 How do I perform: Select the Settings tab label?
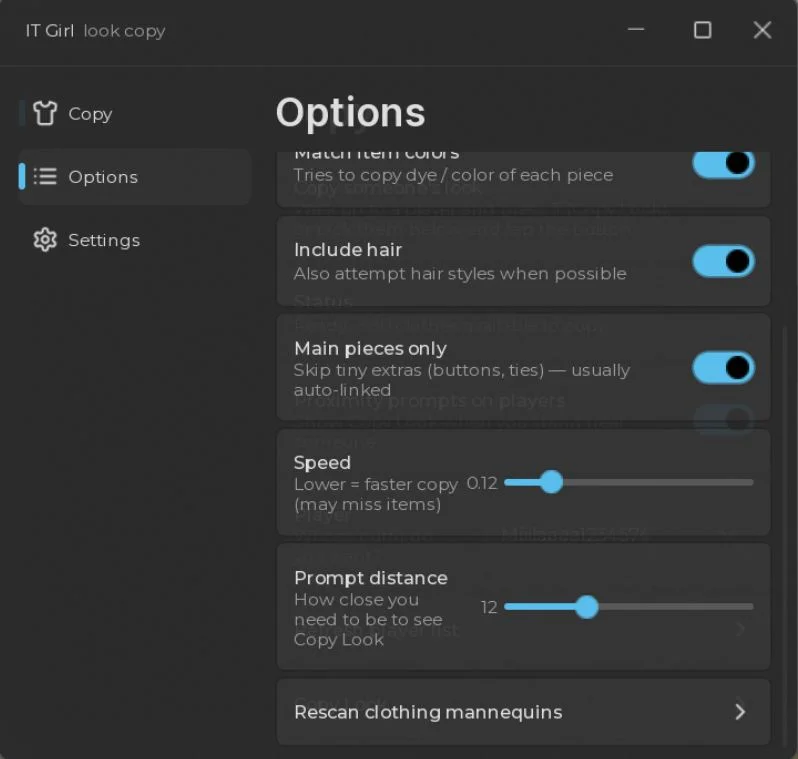[104, 240]
